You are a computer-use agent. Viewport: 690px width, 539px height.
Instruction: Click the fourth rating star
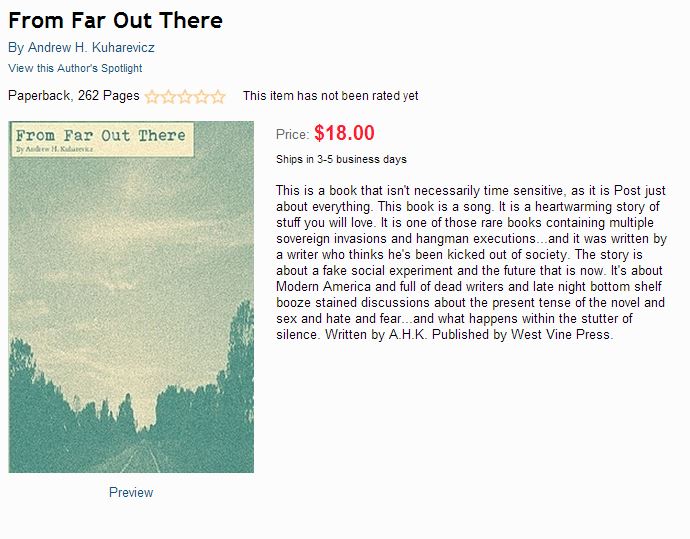(201, 97)
